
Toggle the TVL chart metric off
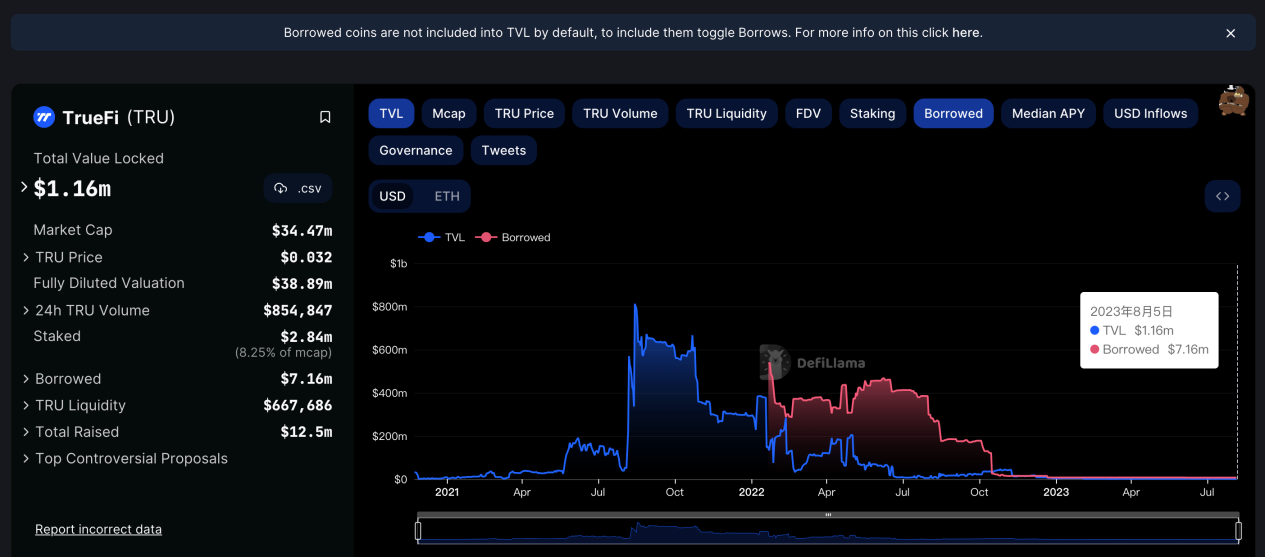click(391, 114)
